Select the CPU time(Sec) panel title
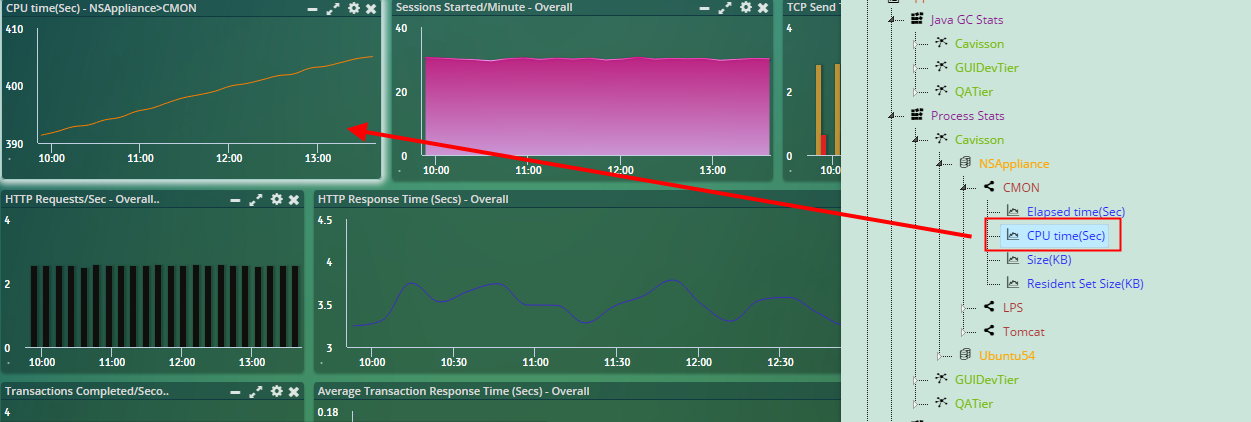Viewport: 1251px width, 422px height. (x=102, y=8)
